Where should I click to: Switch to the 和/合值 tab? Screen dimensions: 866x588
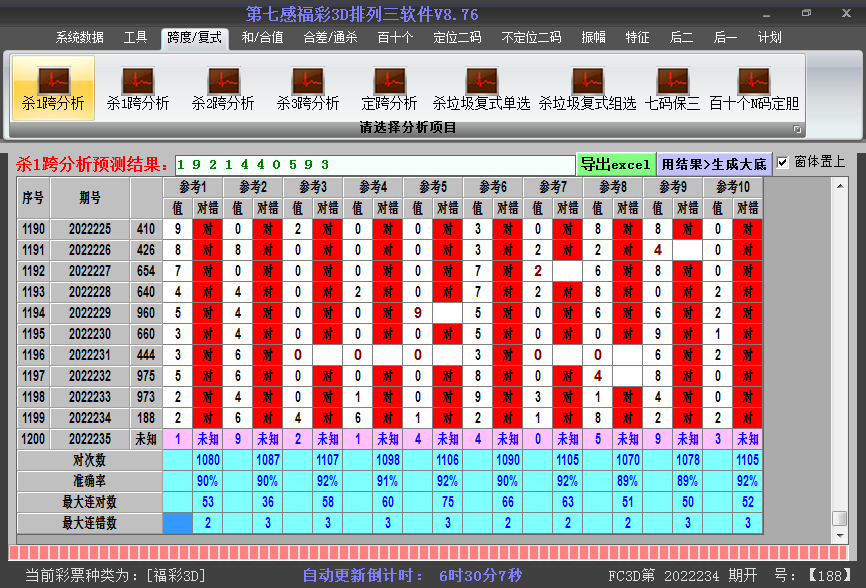click(262, 38)
